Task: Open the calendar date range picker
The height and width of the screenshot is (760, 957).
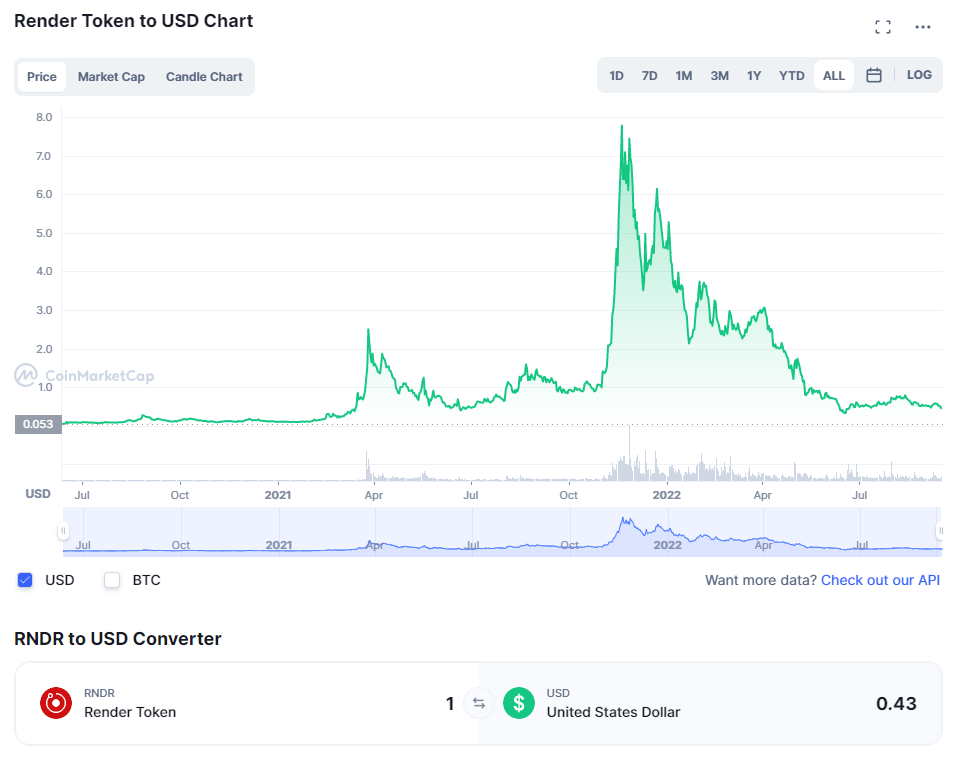Action: [874, 75]
